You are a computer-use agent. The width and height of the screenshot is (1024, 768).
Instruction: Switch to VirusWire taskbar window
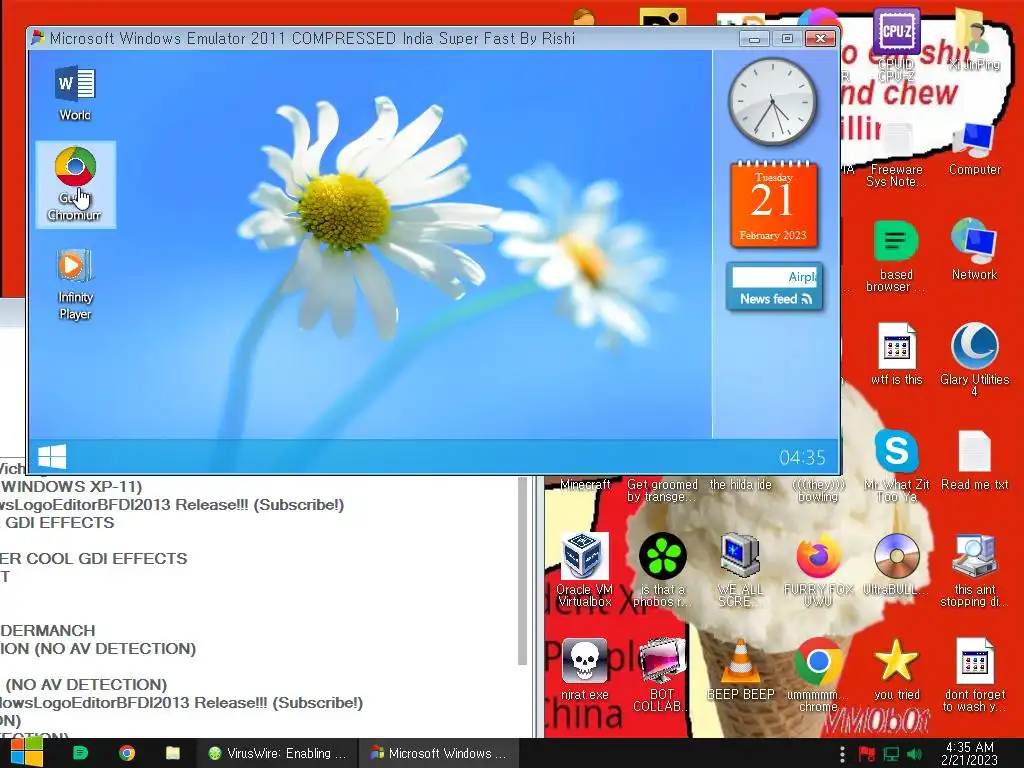point(278,753)
